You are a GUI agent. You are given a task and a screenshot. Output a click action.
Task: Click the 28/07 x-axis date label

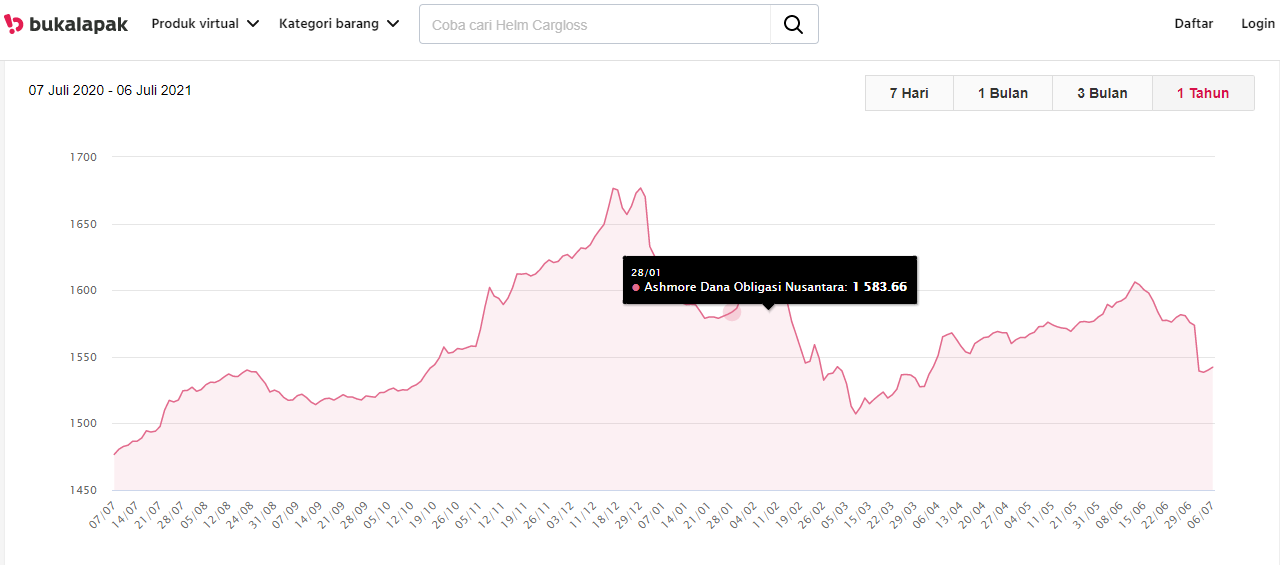click(x=171, y=515)
